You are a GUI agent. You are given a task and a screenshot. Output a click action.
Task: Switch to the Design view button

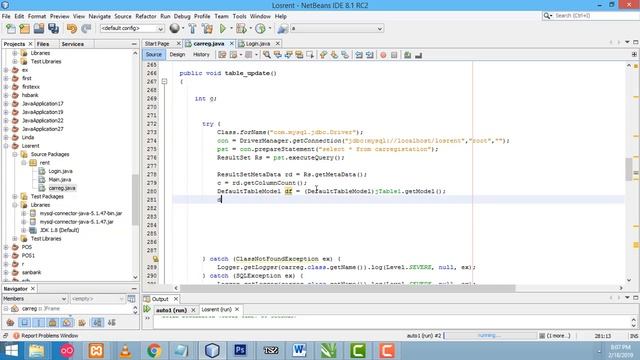(177, 55)
